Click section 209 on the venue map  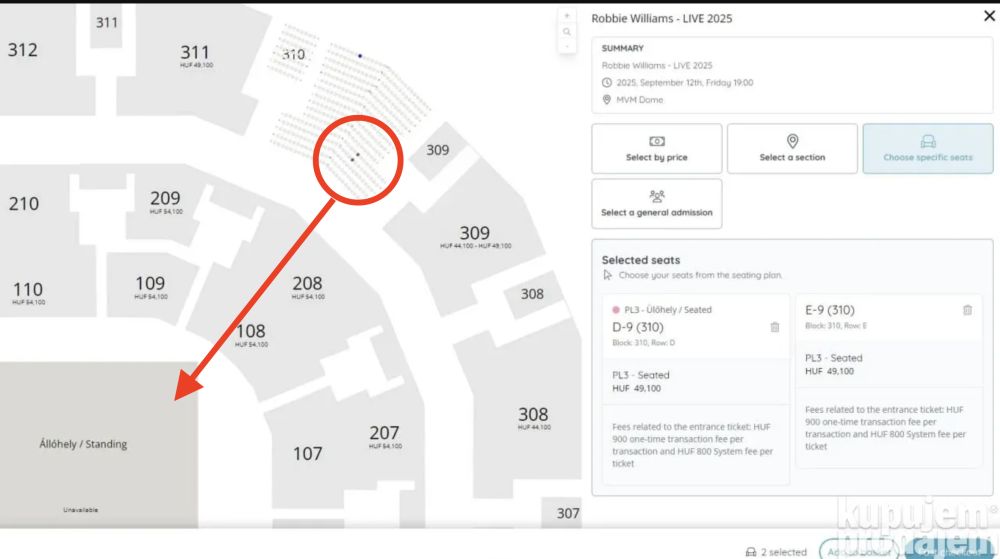[x=165, y=201]
